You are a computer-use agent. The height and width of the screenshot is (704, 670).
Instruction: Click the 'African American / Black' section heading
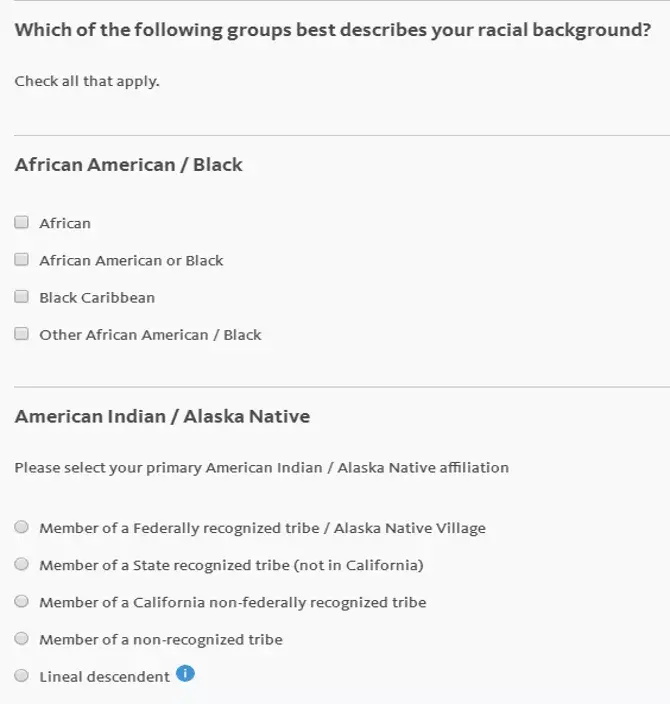[x=129, y=165]
